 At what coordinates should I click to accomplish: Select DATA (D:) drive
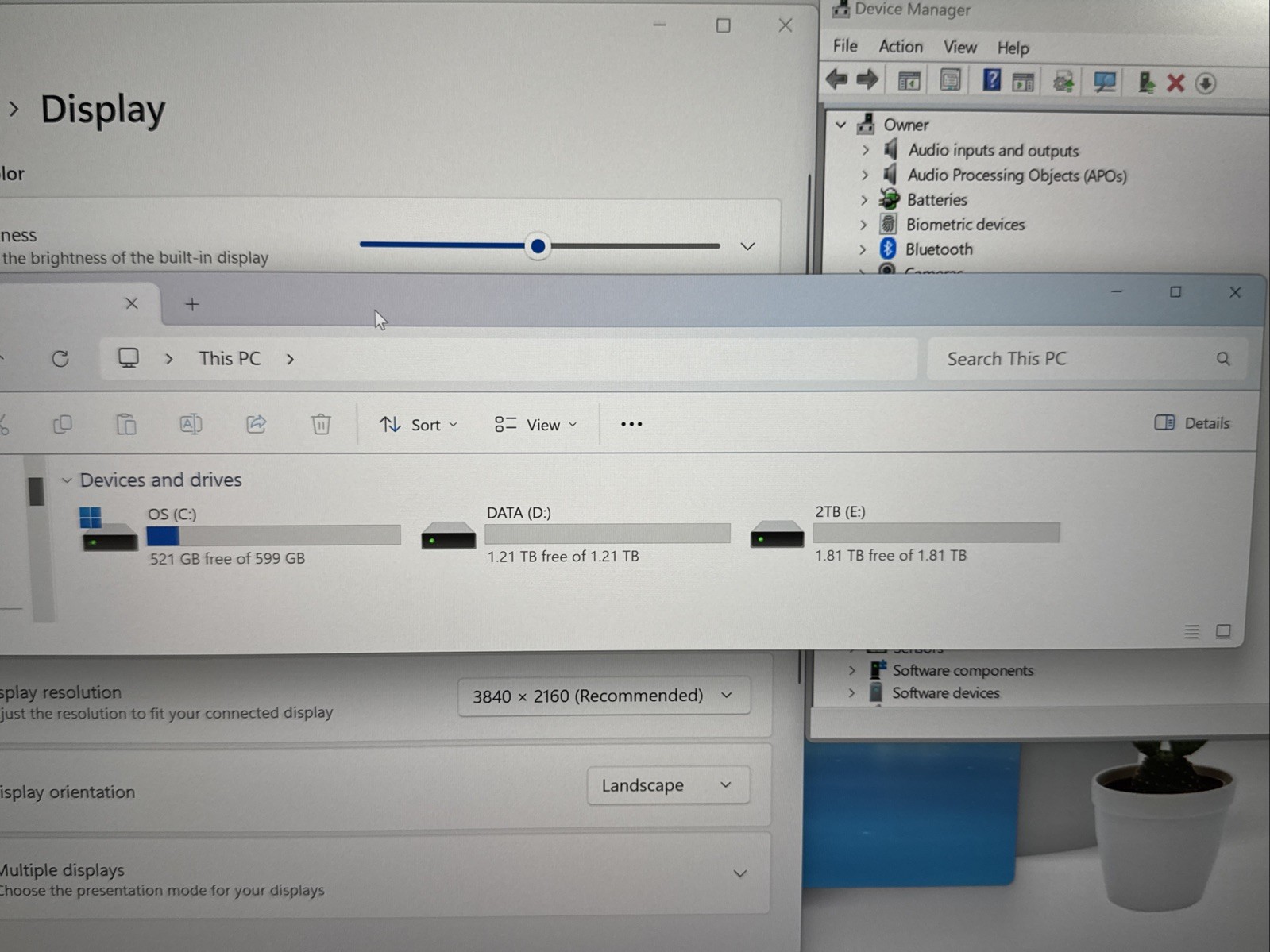pos(575,534)
